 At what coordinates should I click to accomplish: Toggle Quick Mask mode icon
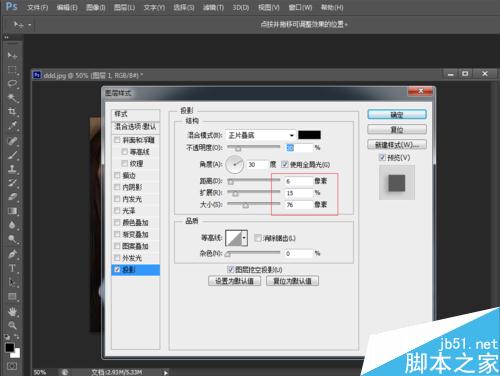(12, 366)
